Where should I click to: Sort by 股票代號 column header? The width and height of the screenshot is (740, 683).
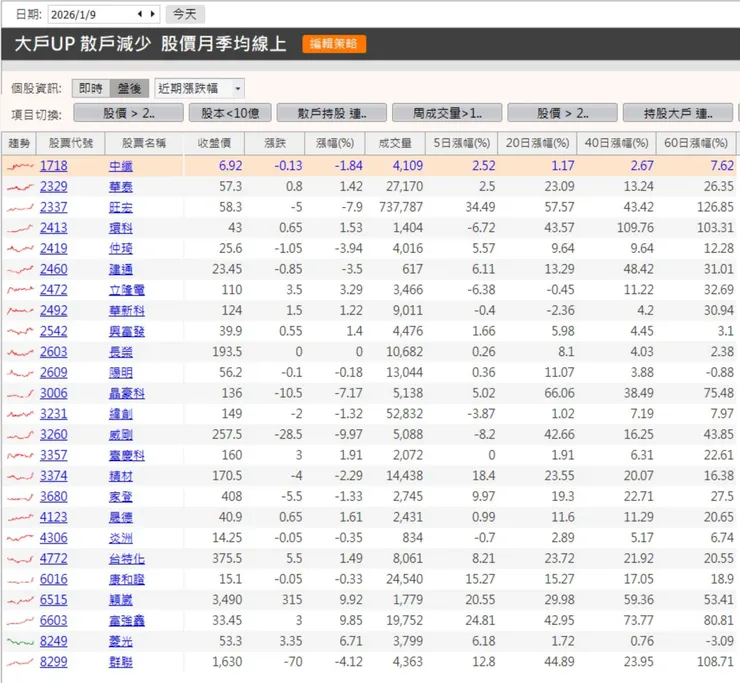70,143
